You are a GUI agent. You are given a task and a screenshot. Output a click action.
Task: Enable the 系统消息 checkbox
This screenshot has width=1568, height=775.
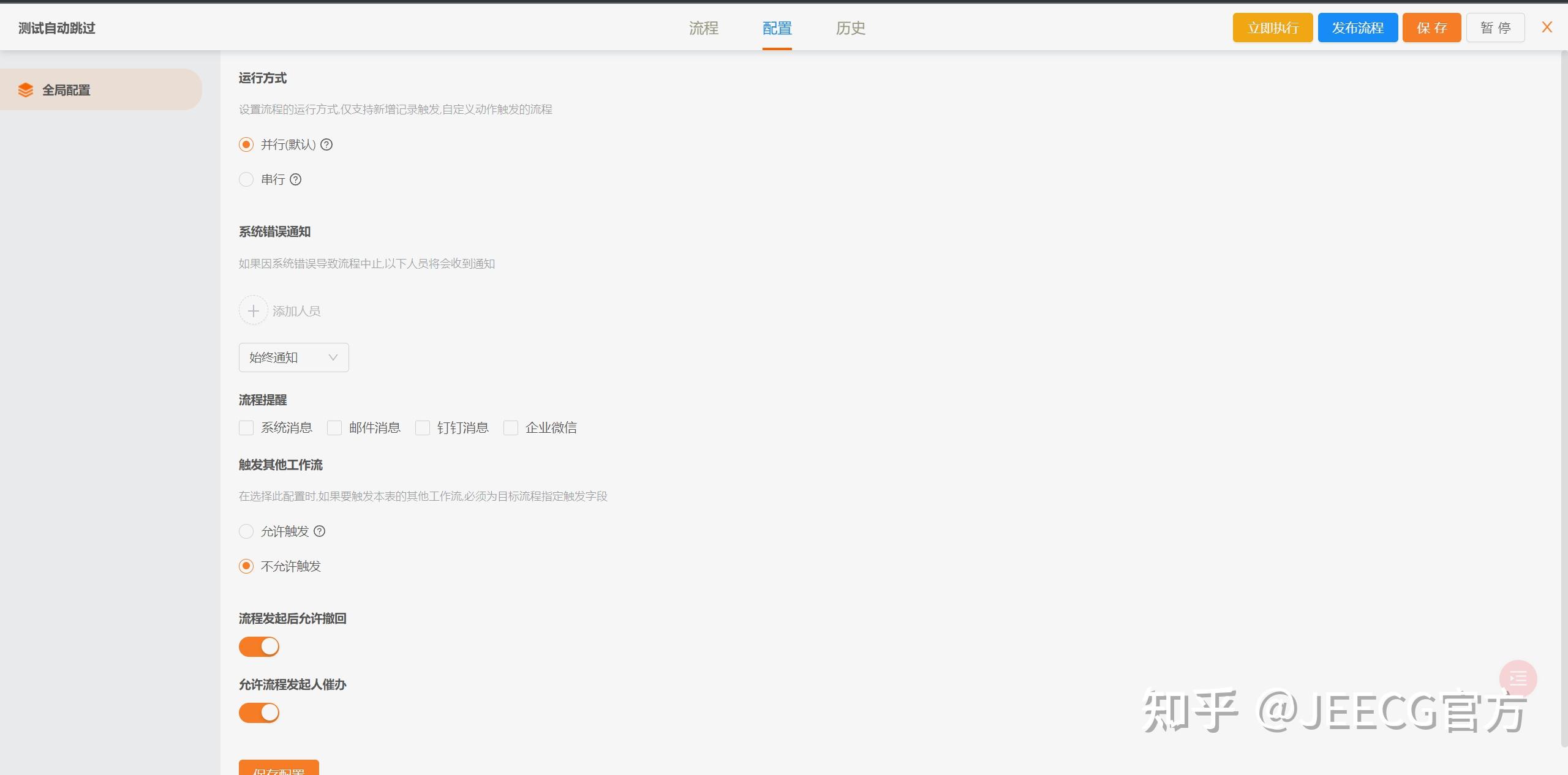[246, 428]
